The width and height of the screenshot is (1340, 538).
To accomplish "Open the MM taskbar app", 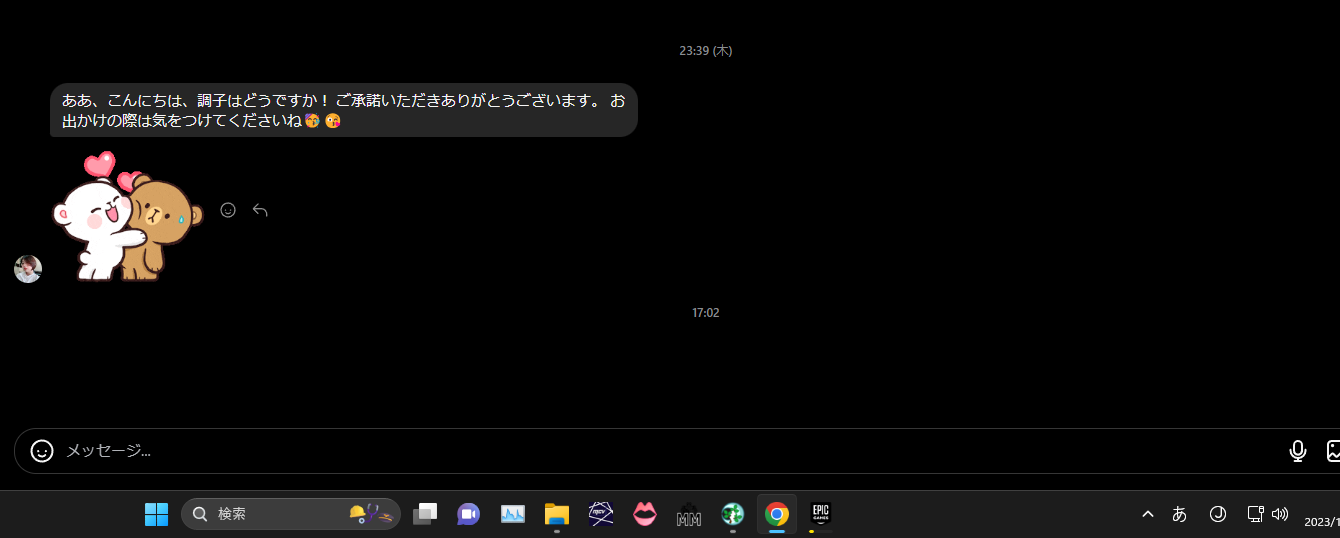I will pyautogui.click(x=689, y=514).
